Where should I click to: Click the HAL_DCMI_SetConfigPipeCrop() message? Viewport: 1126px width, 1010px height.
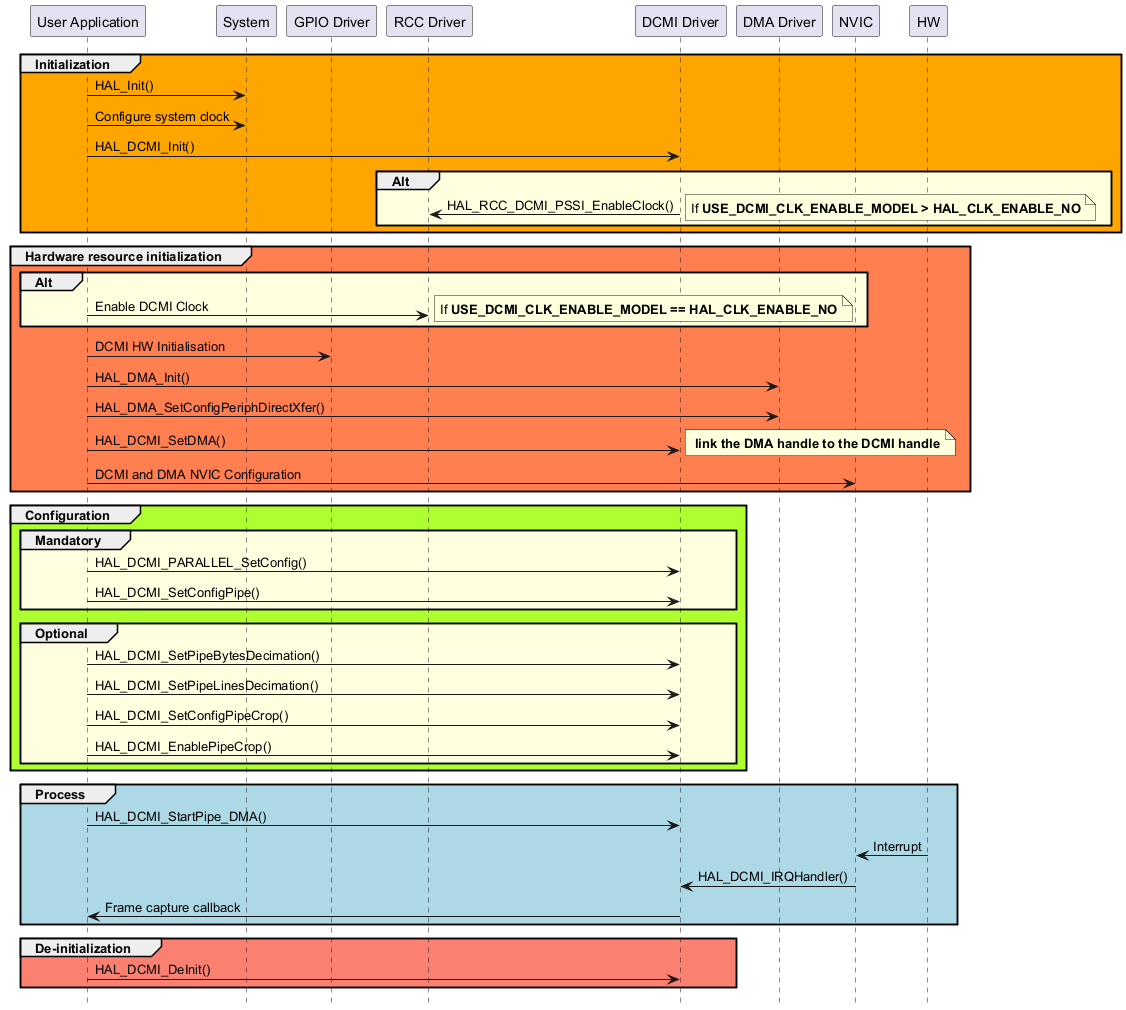click(192, 716)
